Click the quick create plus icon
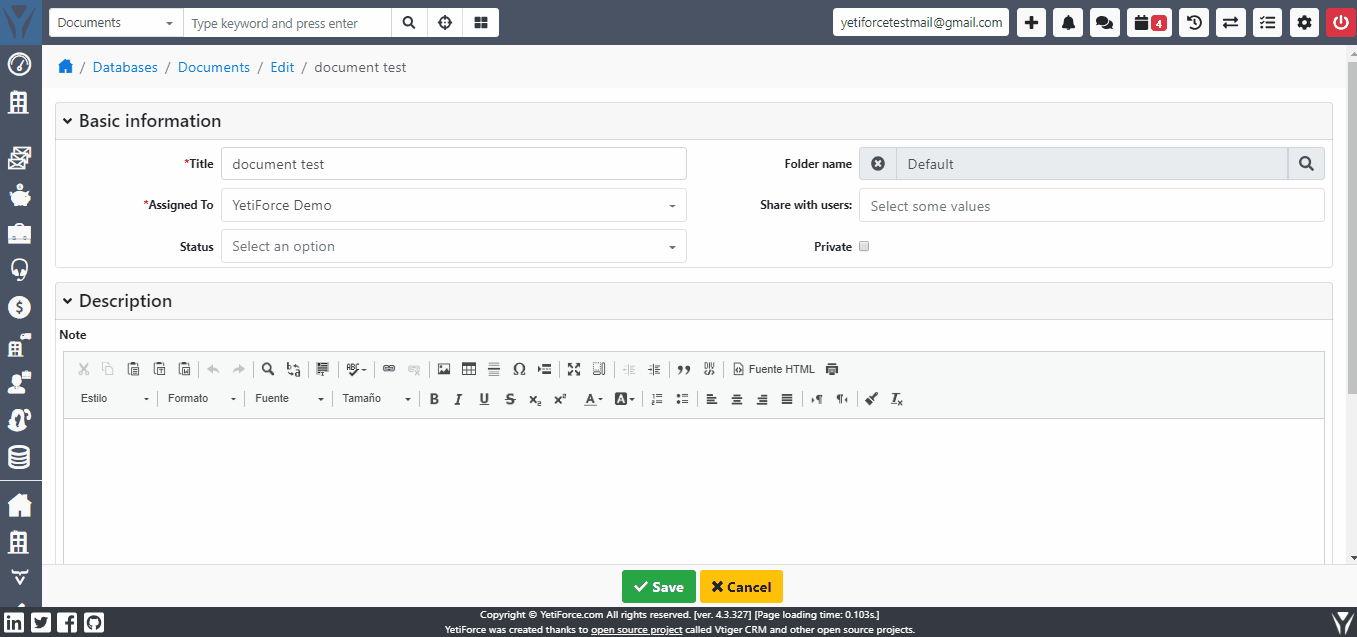1357x637 pixels. pos(1032,23)
